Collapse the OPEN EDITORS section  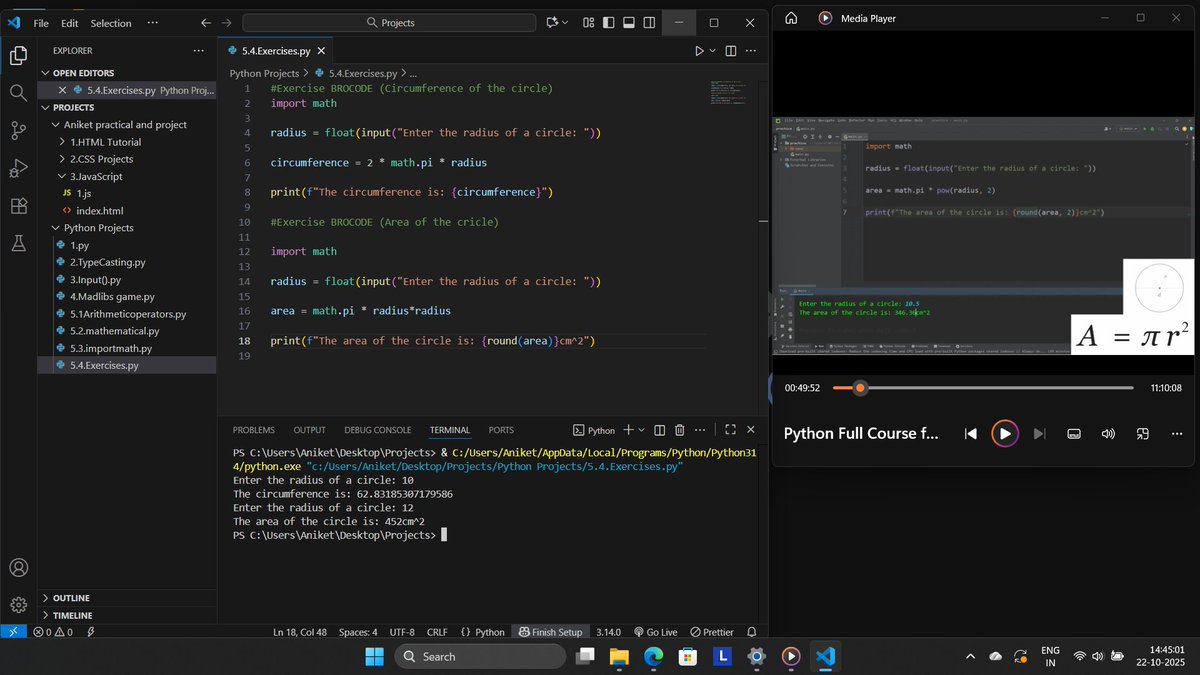(45, 73)
